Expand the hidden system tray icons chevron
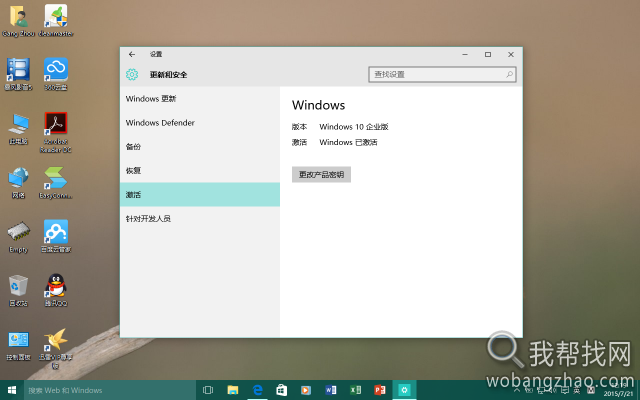This screenshot has width=640, height=400. [517, 390]
